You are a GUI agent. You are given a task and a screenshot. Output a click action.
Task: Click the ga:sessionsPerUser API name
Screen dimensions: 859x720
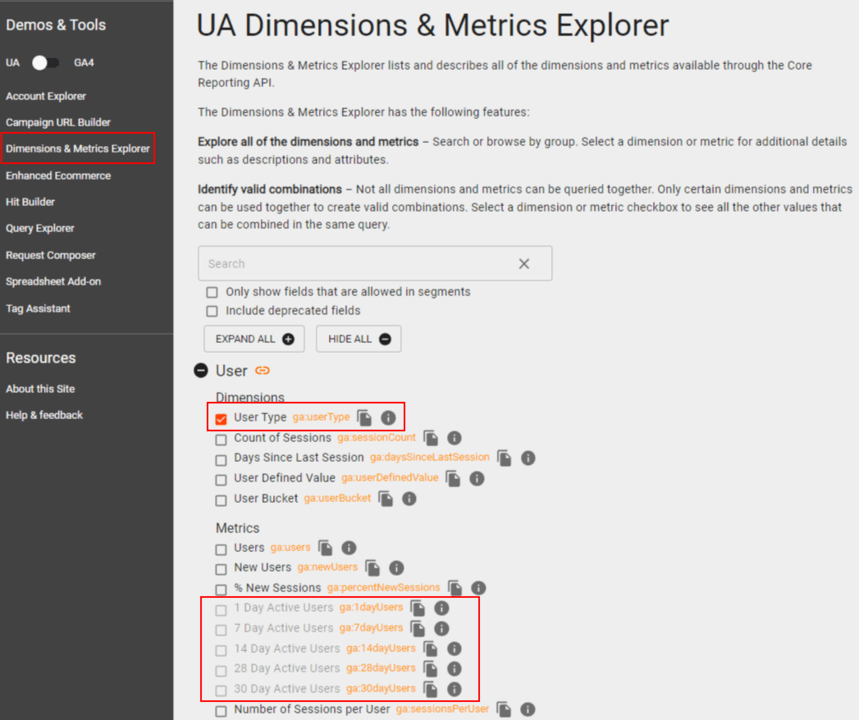click(443, 709)
